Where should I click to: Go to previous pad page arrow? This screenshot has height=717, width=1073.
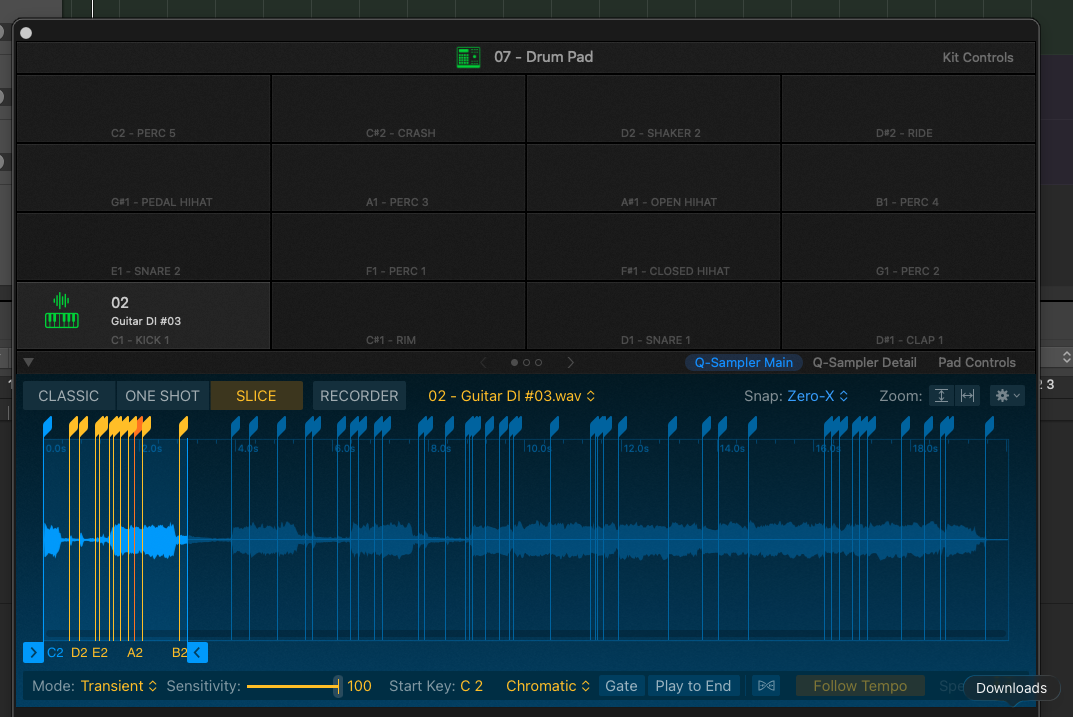(x=483, y=363)
